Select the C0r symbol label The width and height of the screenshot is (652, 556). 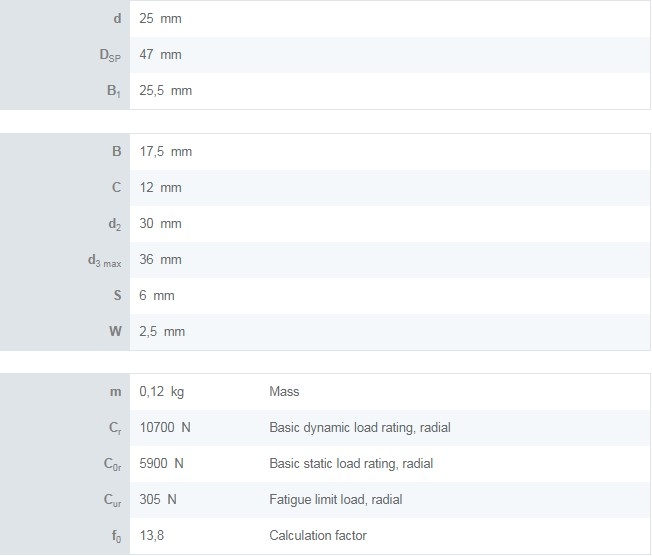113,464
